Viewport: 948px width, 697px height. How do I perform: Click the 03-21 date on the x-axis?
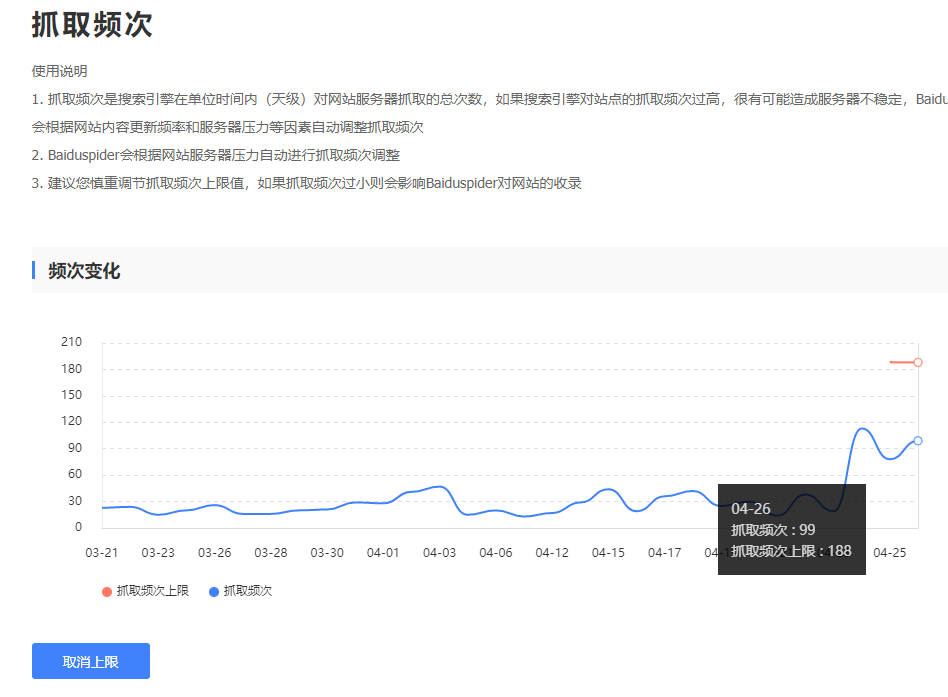(x=102, y=553)
